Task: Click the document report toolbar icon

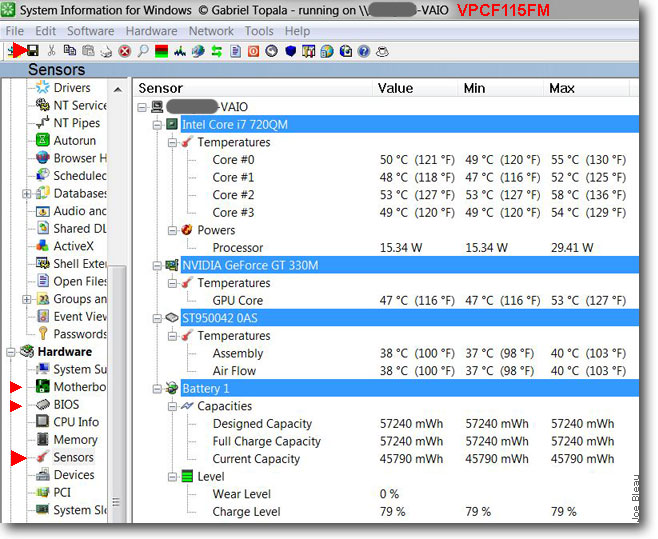Action: [235, 52]
